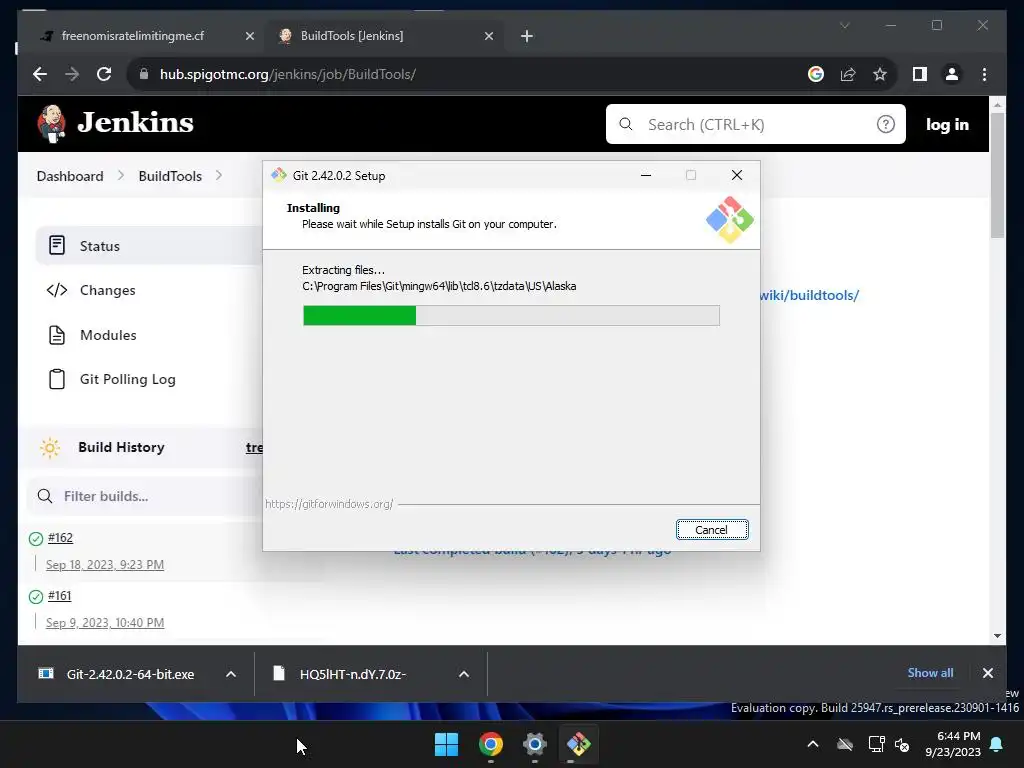Image resolution: width=1024 pixels, height=768 pixels.
Task: Expand the BuildTools breadcrumb chevron
Action: (x=219, y=176)
